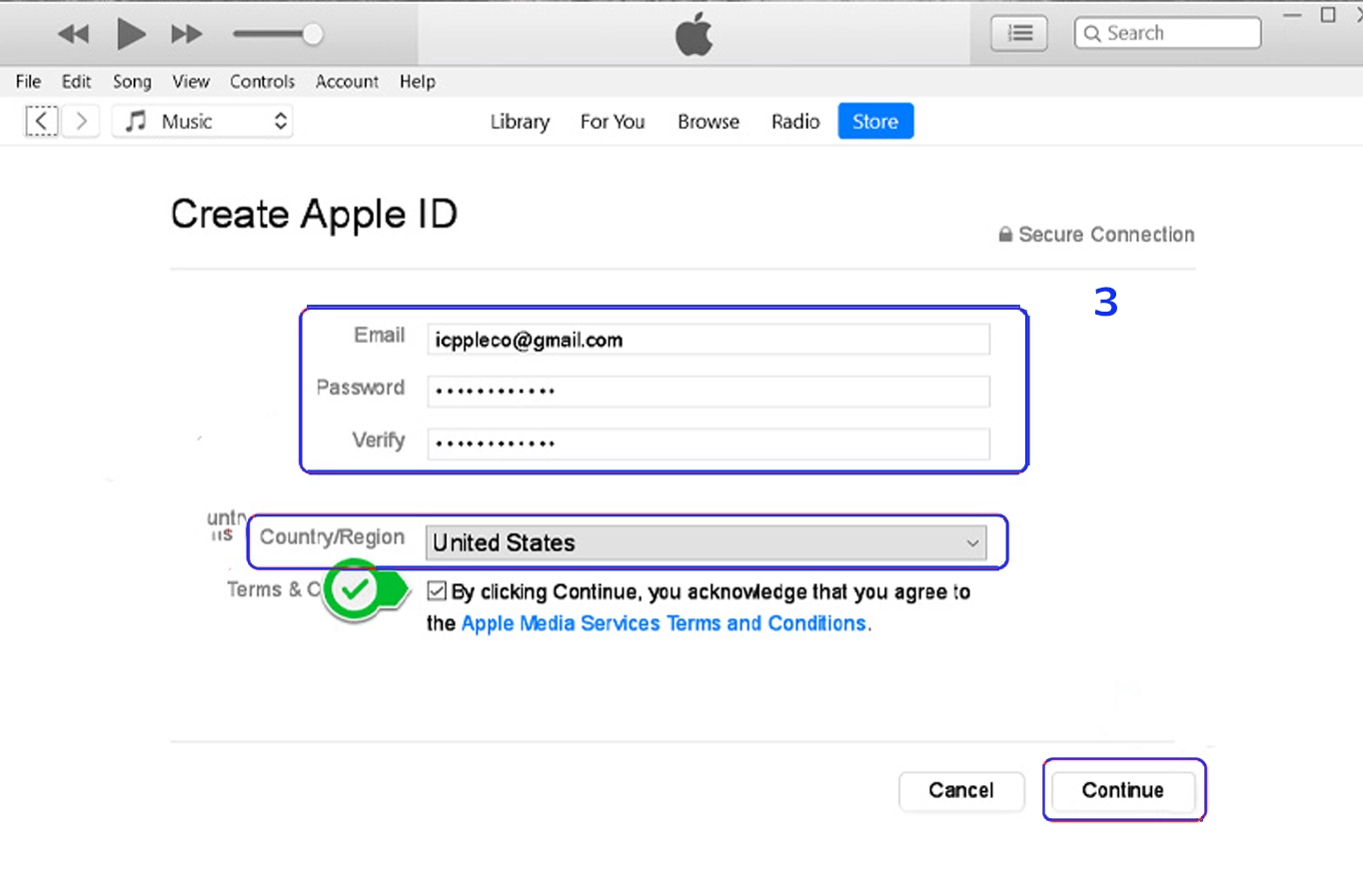Open Apple Media Services Terms and Conditions link
Image resolution: width=1363 pixels, height=896 pixels.
[664, 623]
